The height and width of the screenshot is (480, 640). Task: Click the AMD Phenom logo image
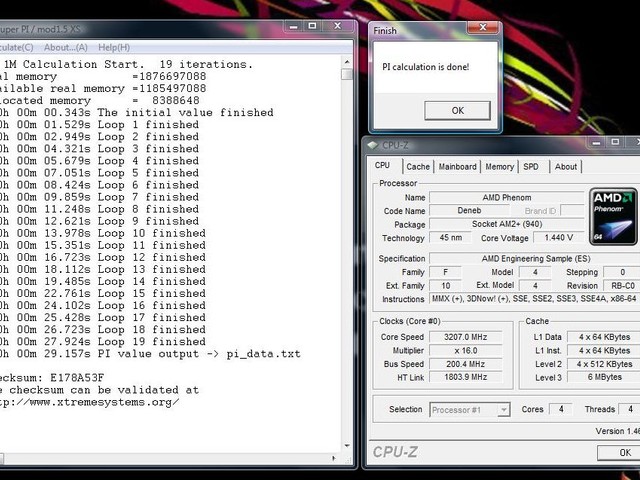[x=613, y=216]
